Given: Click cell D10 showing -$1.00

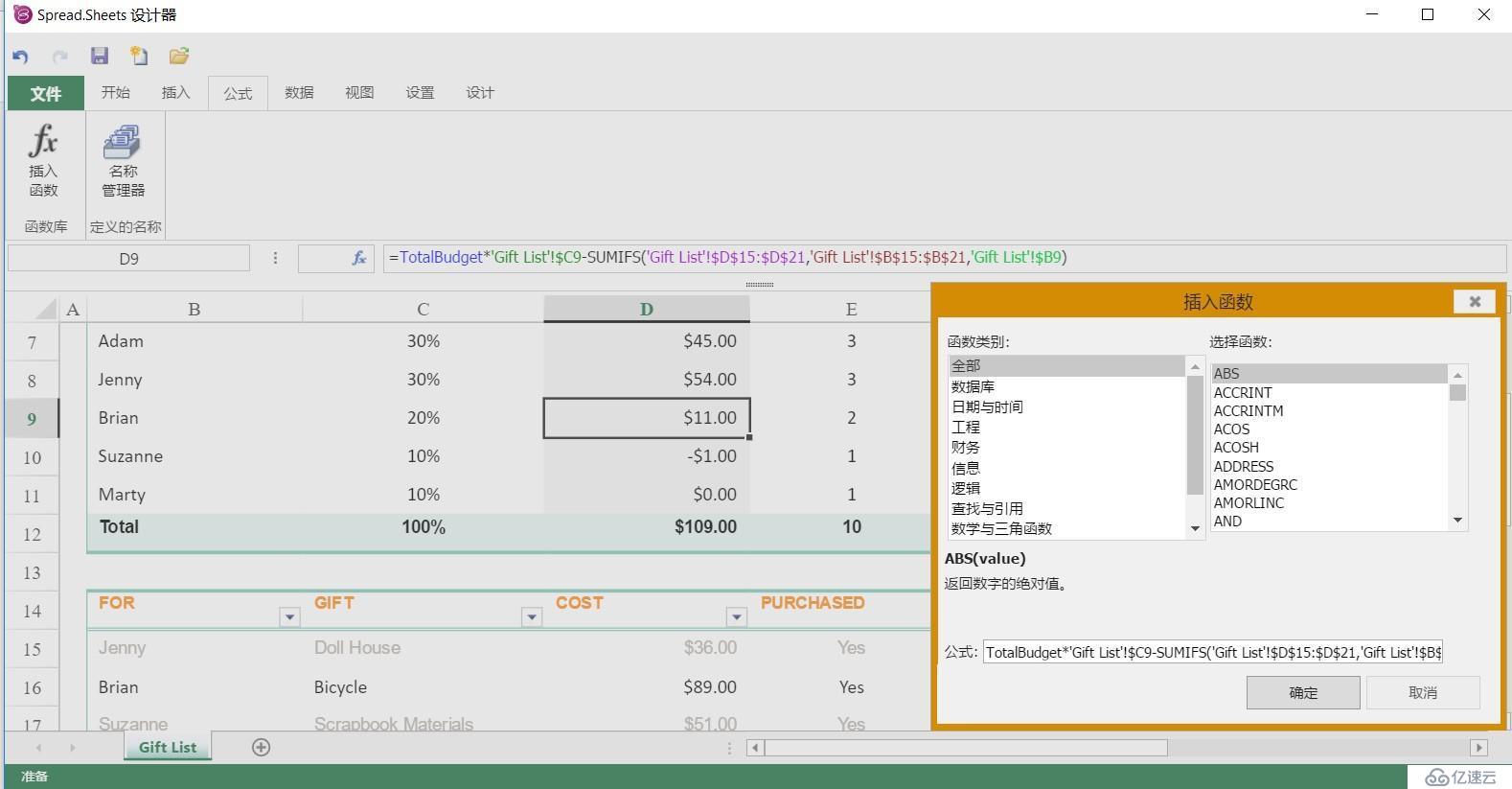Looking at the screenshot, I should pyautogui.click(x=647, y=456).
